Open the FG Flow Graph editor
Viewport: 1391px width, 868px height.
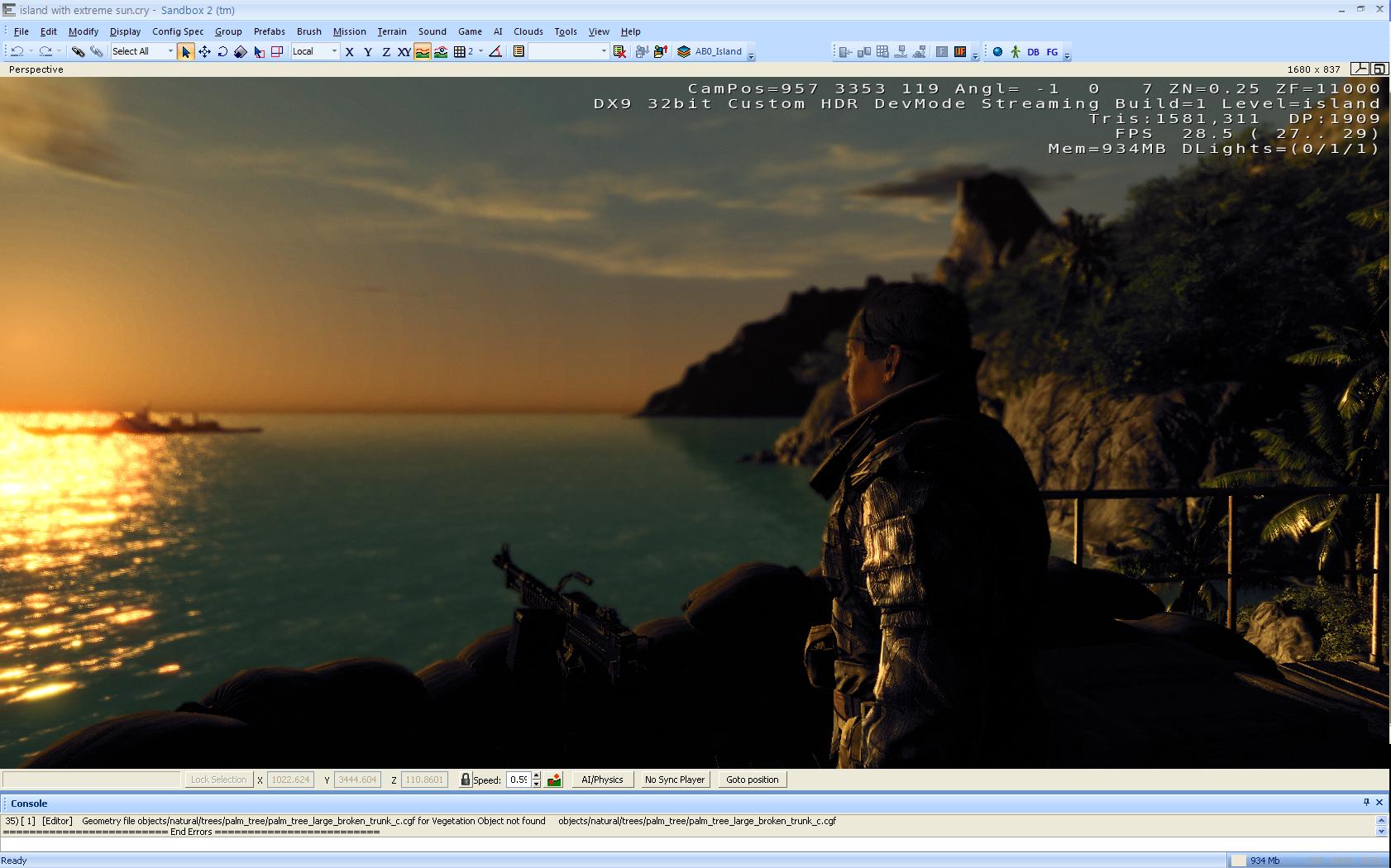1052,51
